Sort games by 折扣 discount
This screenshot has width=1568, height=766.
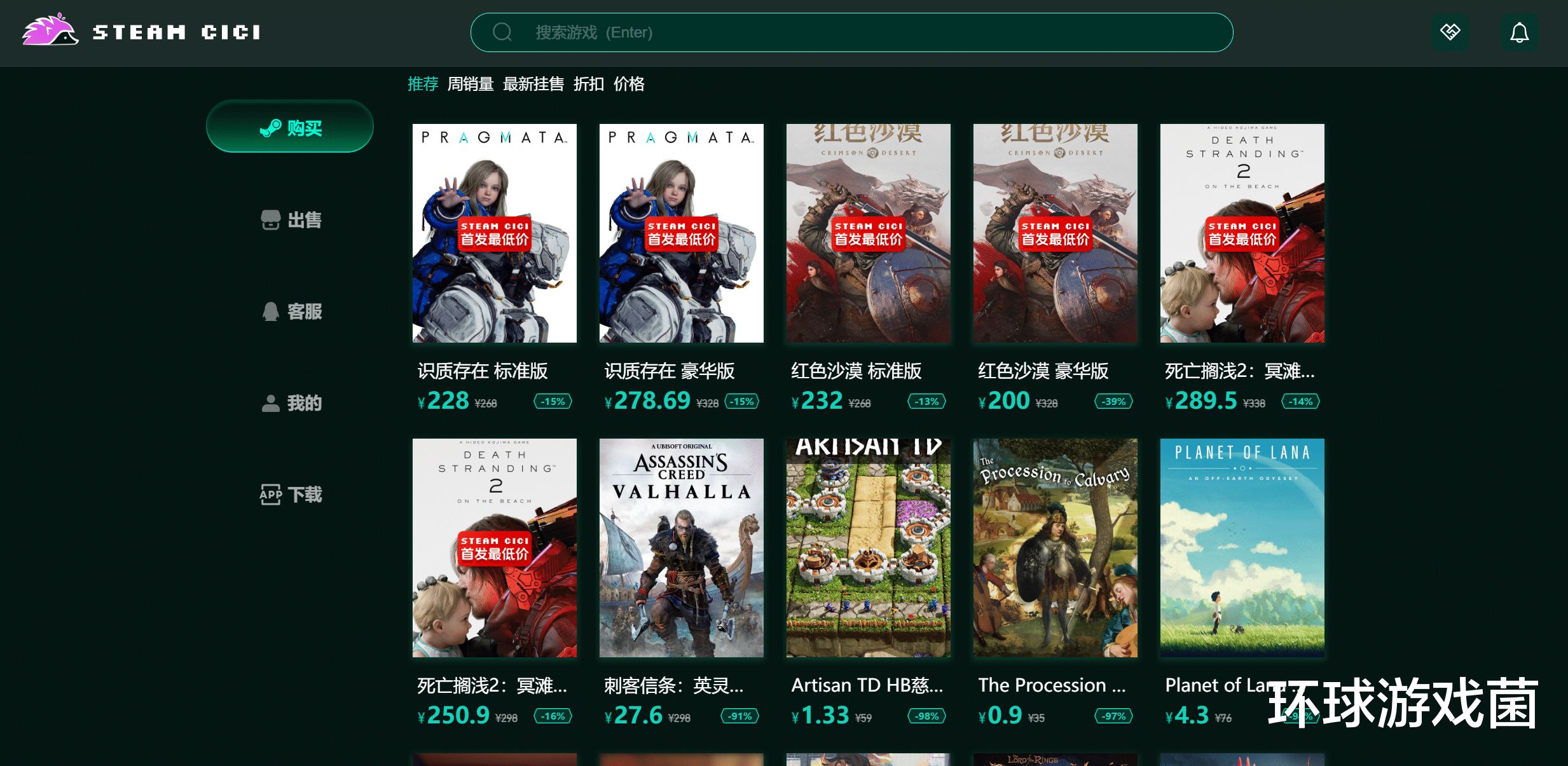click(x=588, y=84)
